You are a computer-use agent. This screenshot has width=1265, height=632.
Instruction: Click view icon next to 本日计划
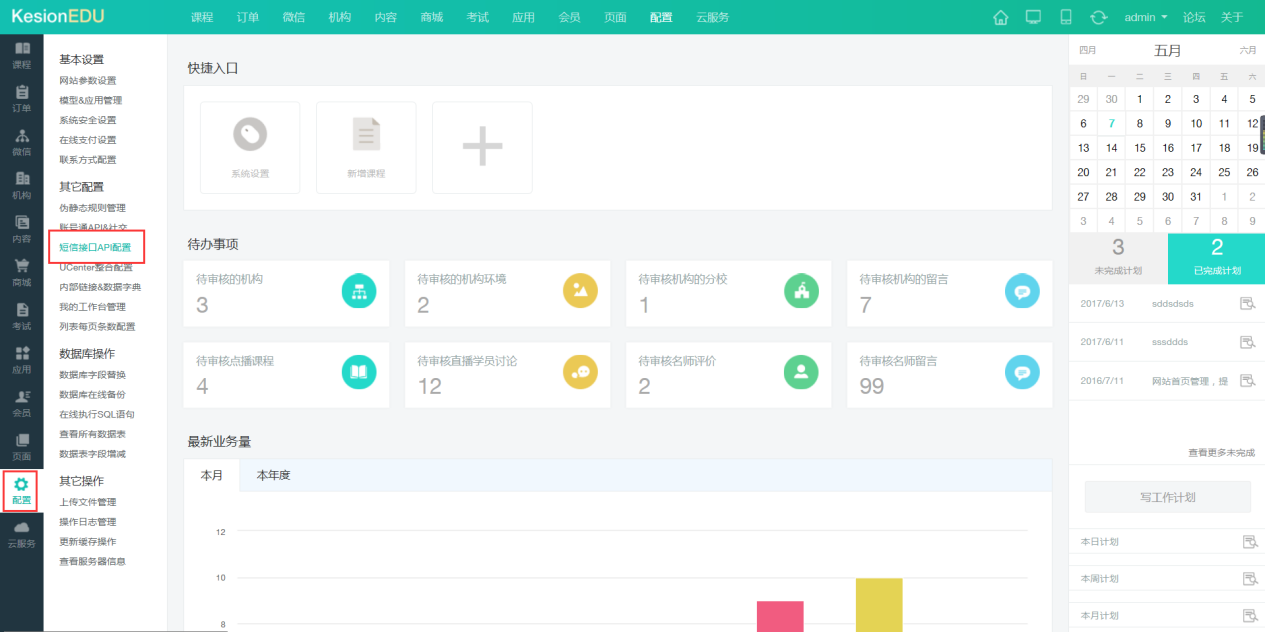[1248, 542]
